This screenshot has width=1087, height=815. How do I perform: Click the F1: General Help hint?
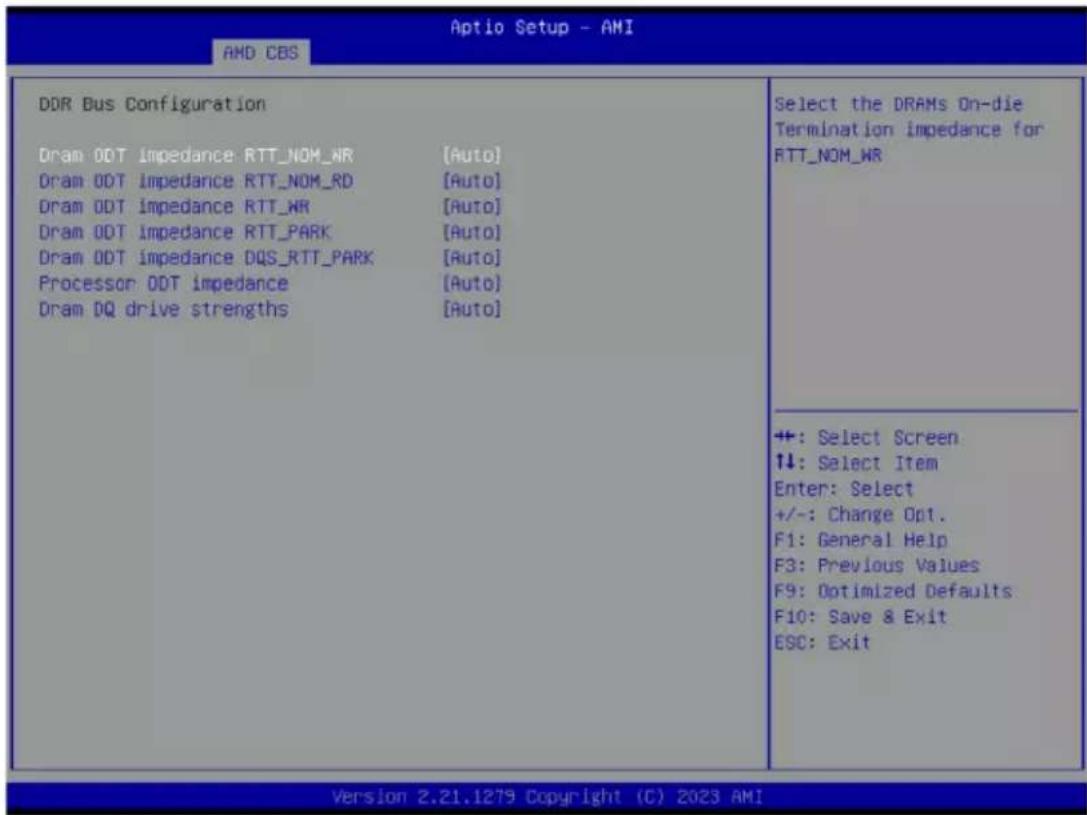[x=860, y=540]
